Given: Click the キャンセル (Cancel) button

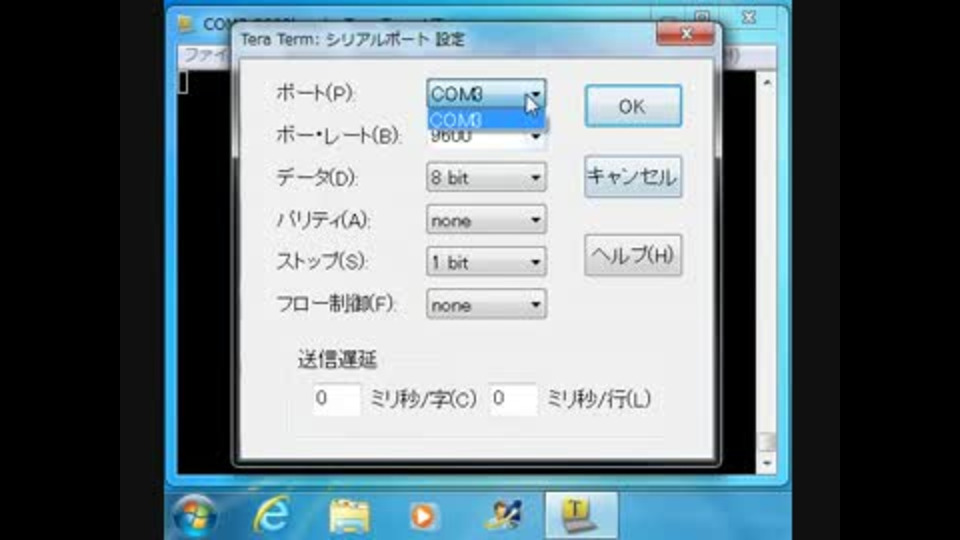Looking at the screenshot, I should [633, 177].
